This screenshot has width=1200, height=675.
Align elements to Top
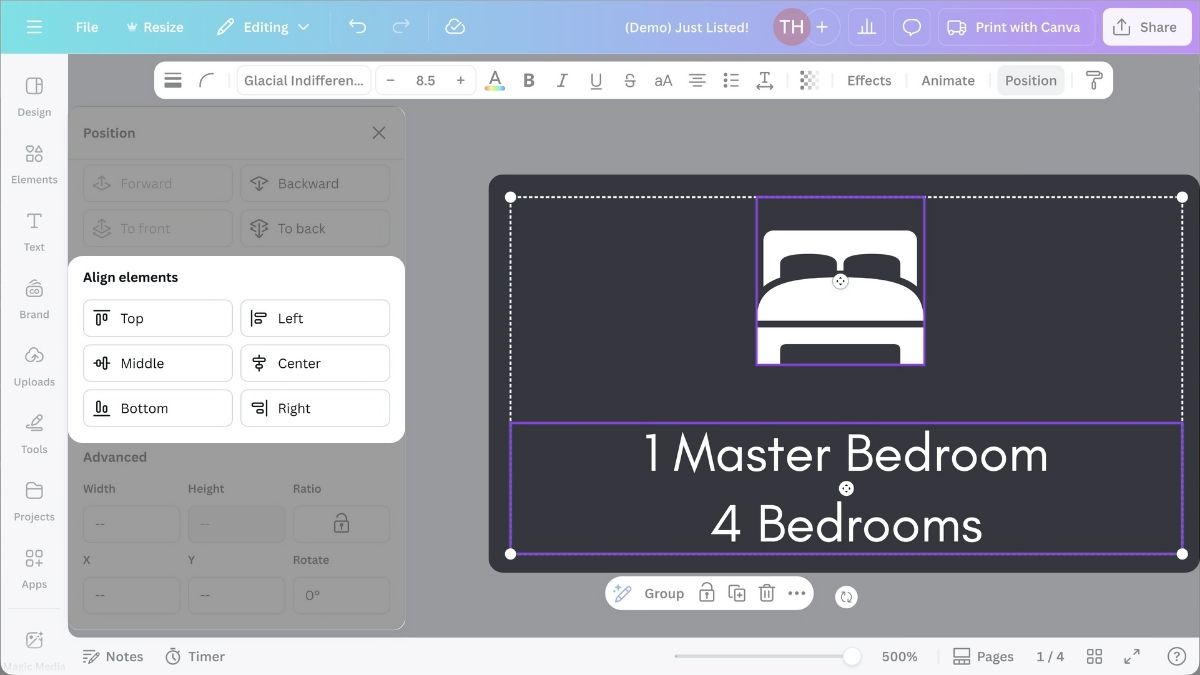158,318
